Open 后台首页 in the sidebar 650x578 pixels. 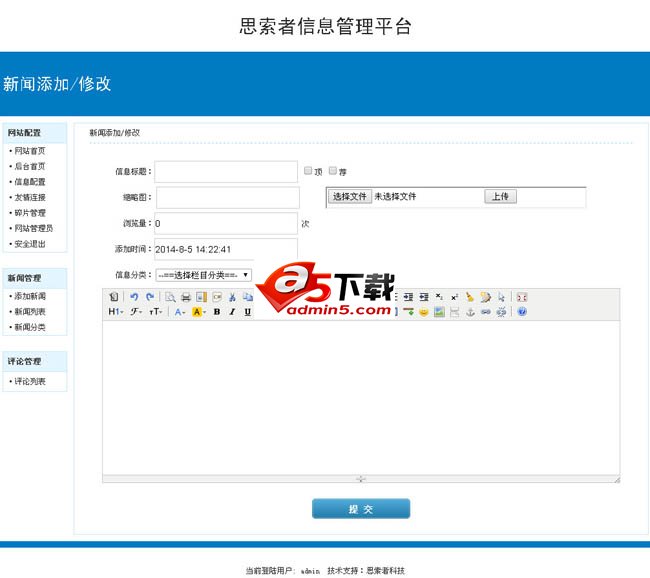pos(29,166)
